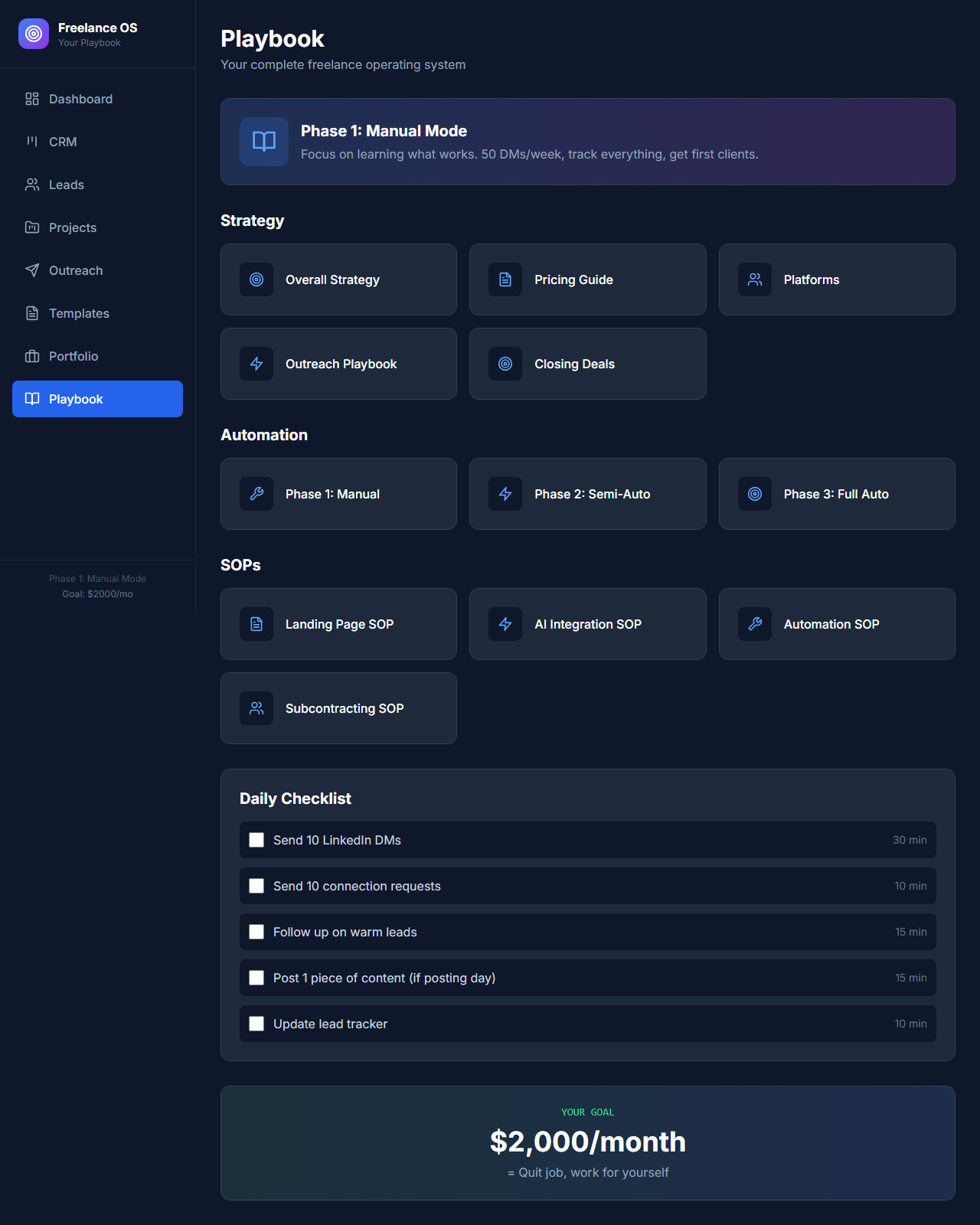The height and width of the screenshot is (1225, 980).
Task: Open Dashboard in the sidebar
Action: pos(97,99)
